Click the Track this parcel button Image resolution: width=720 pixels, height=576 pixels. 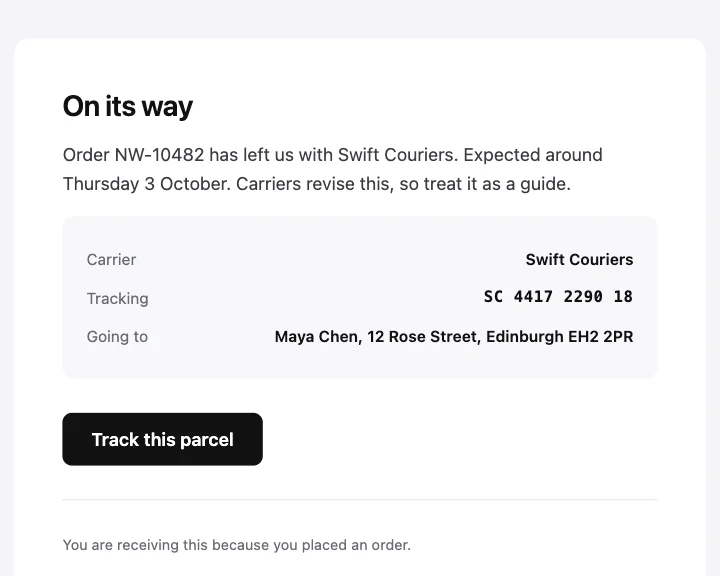tap(163, 439)
